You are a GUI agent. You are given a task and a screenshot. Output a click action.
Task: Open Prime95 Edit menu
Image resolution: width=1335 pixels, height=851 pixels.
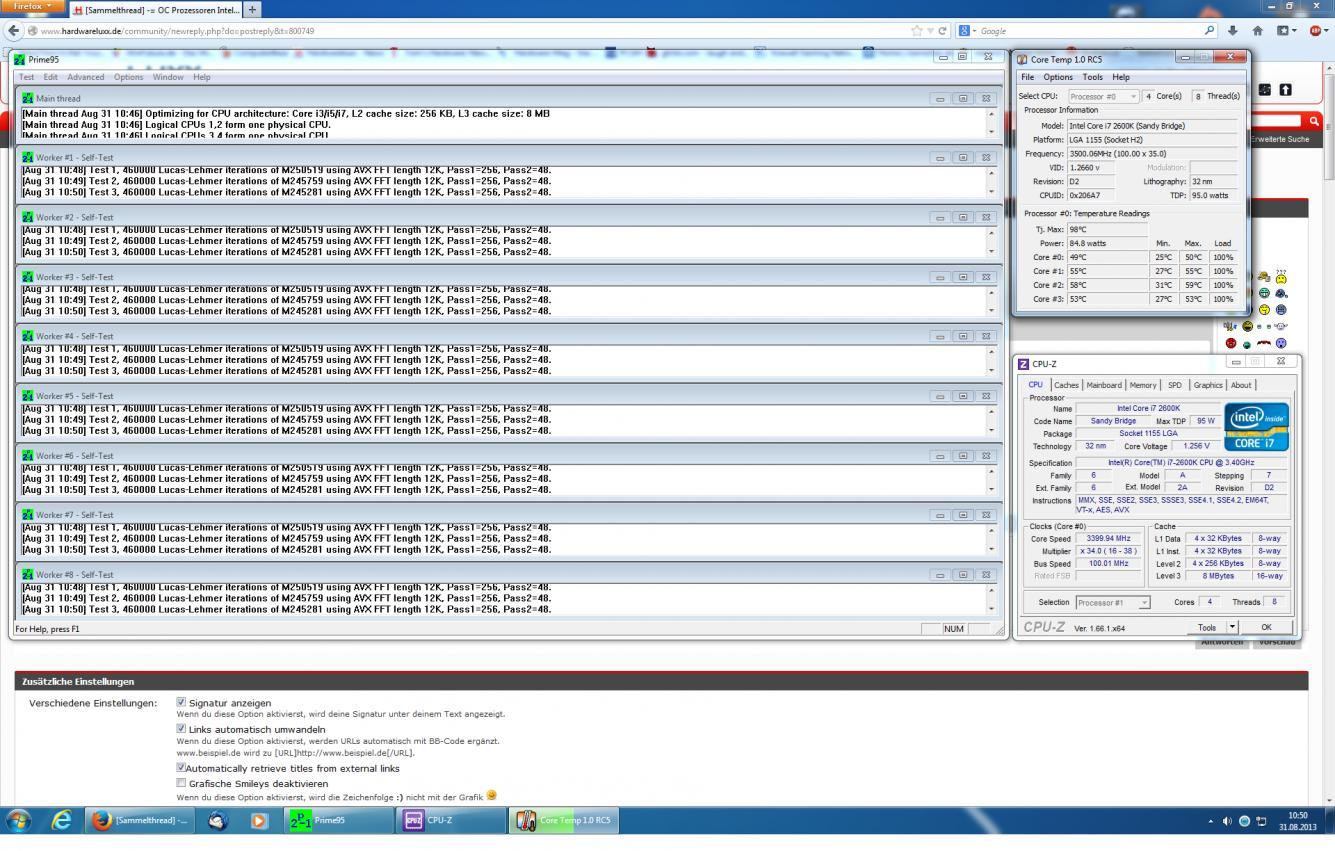[x=49, y=77]
